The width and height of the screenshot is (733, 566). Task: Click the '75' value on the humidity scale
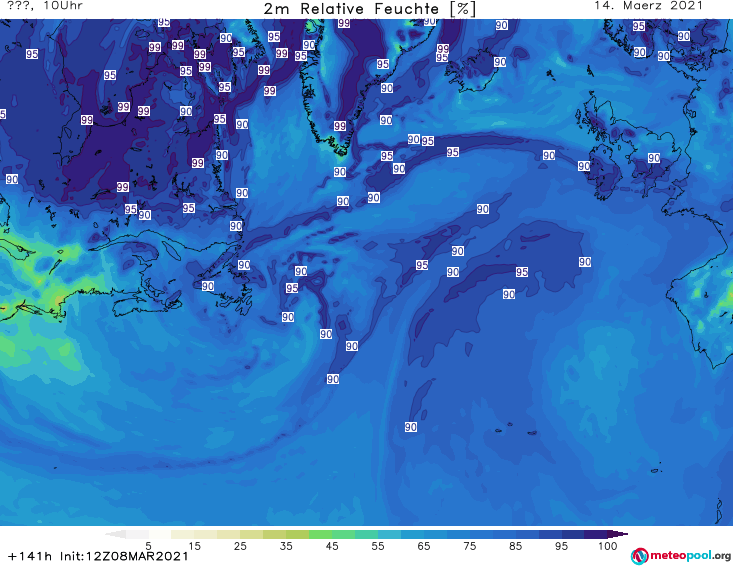tap(469, 546)
